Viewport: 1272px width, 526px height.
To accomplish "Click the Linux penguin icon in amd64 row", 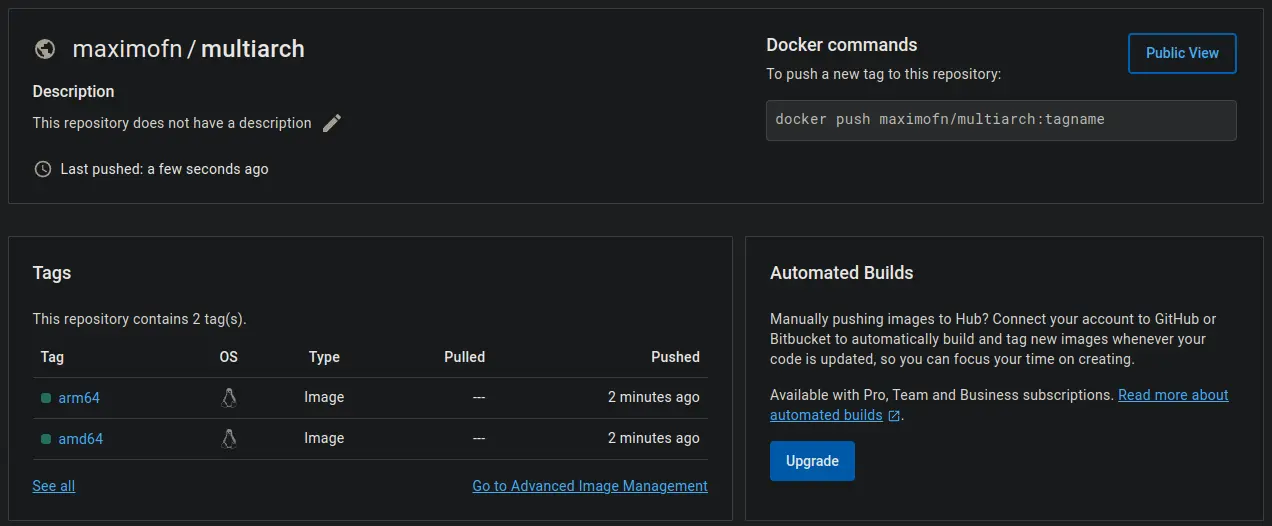I will [229, 438].
